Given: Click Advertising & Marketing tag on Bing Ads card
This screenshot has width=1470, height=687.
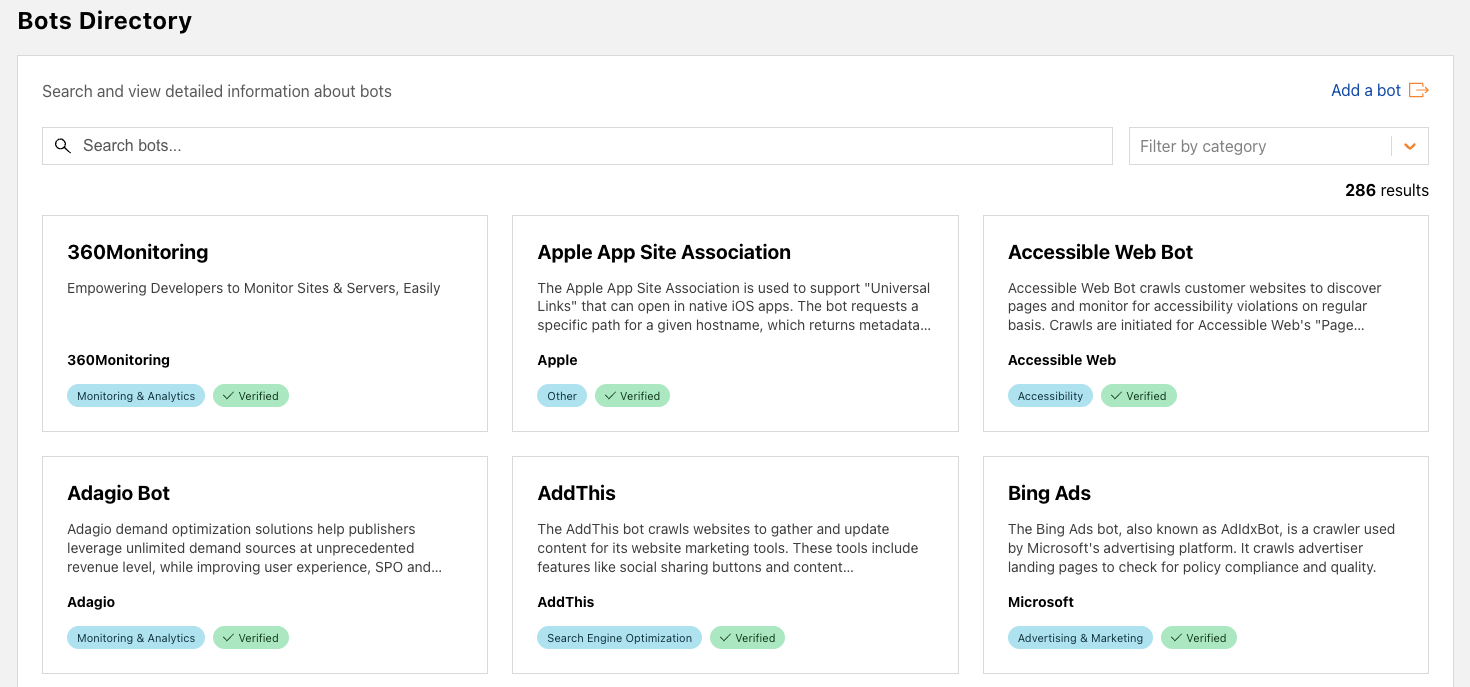Looking at the screenshot, I should pos(1080,638).
